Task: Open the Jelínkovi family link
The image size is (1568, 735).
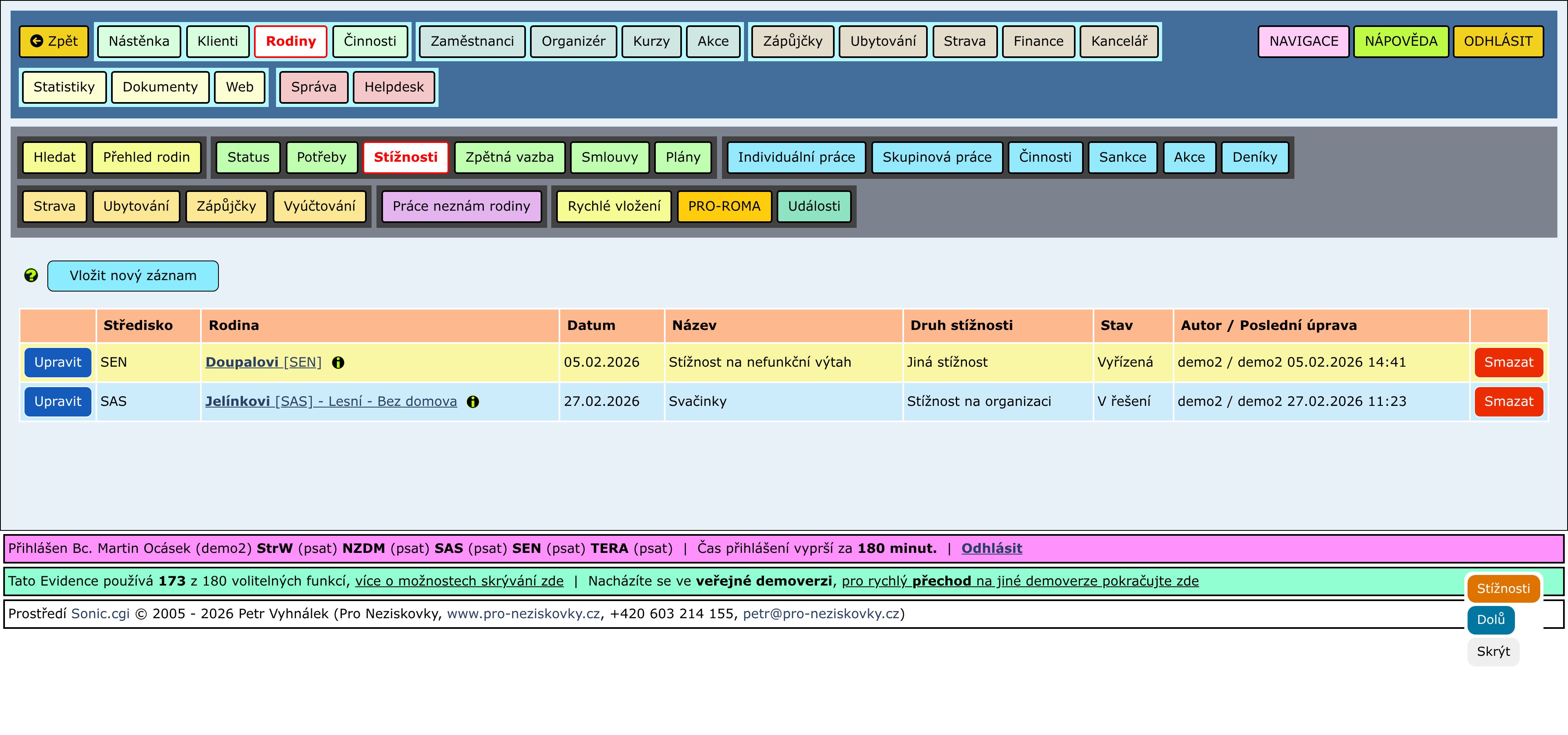Action: pos(330,401)
